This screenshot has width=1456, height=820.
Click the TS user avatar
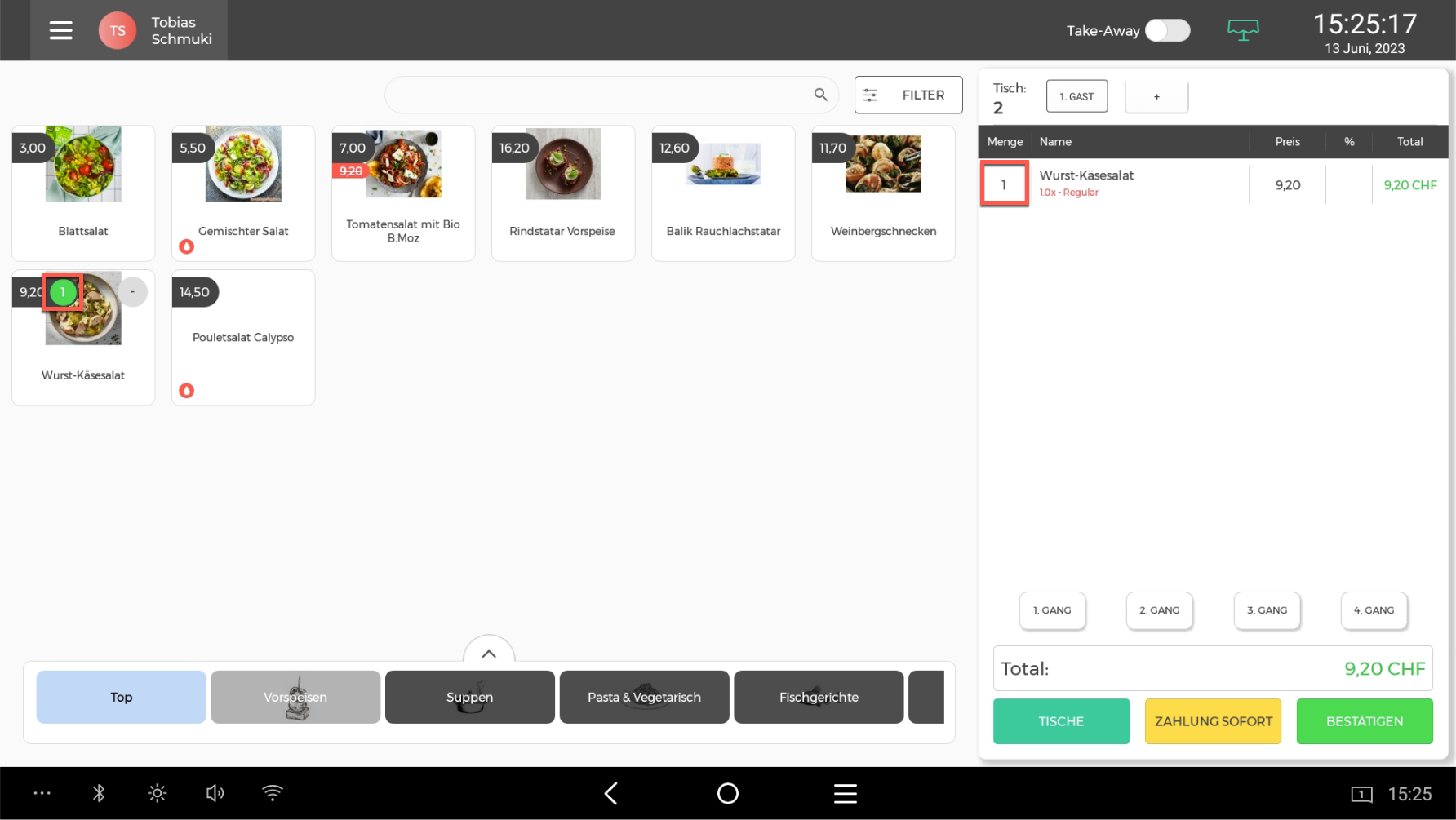coord(118,30)
